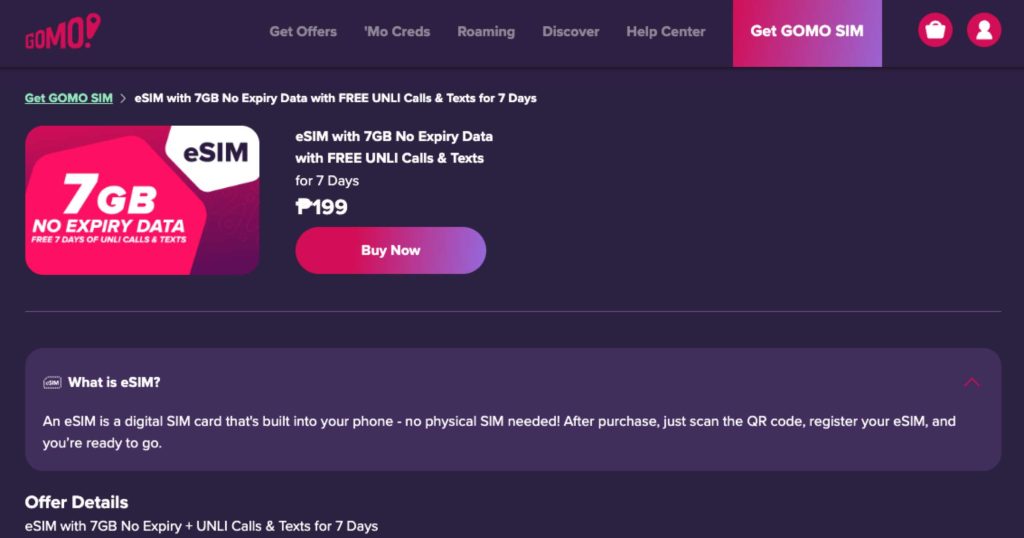
Task: Click the 7GB No Expiry Data eSIM image
Action: coord(142,200)
